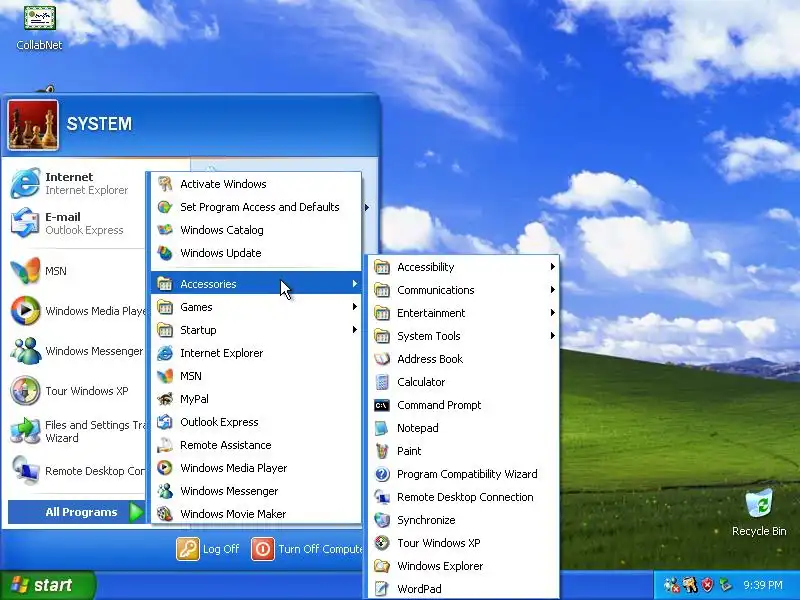Open Tour Windows XP in Accessories submenu
This screenshot has height=600, width=800.
click(463, 543)
